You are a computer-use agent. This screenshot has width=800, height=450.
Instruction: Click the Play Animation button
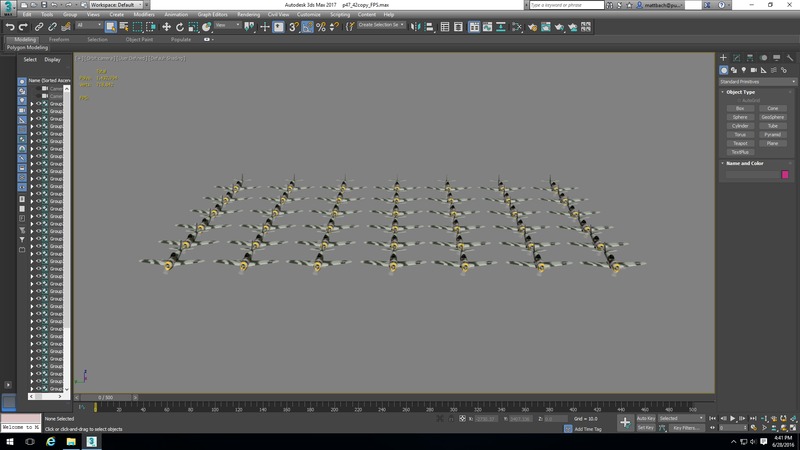[x=733, y=418]
